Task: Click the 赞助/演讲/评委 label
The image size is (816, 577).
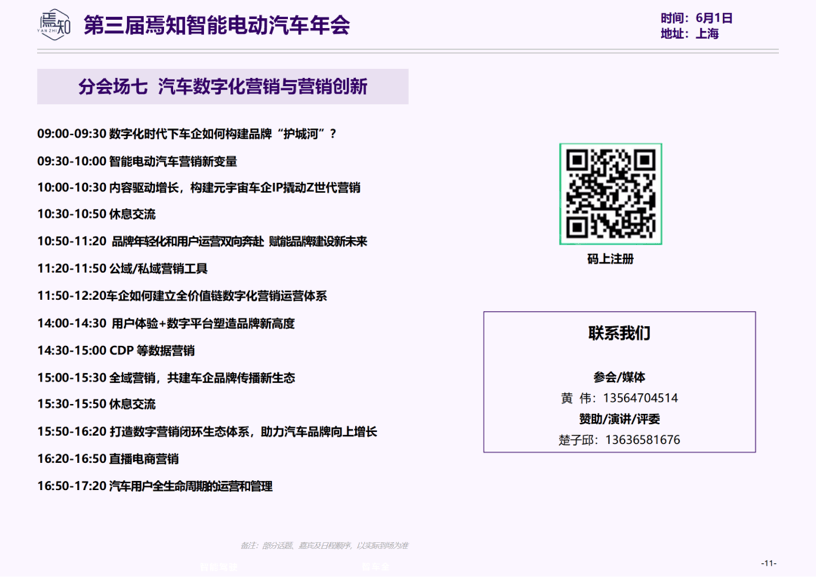Action: [x=619, y=419]
